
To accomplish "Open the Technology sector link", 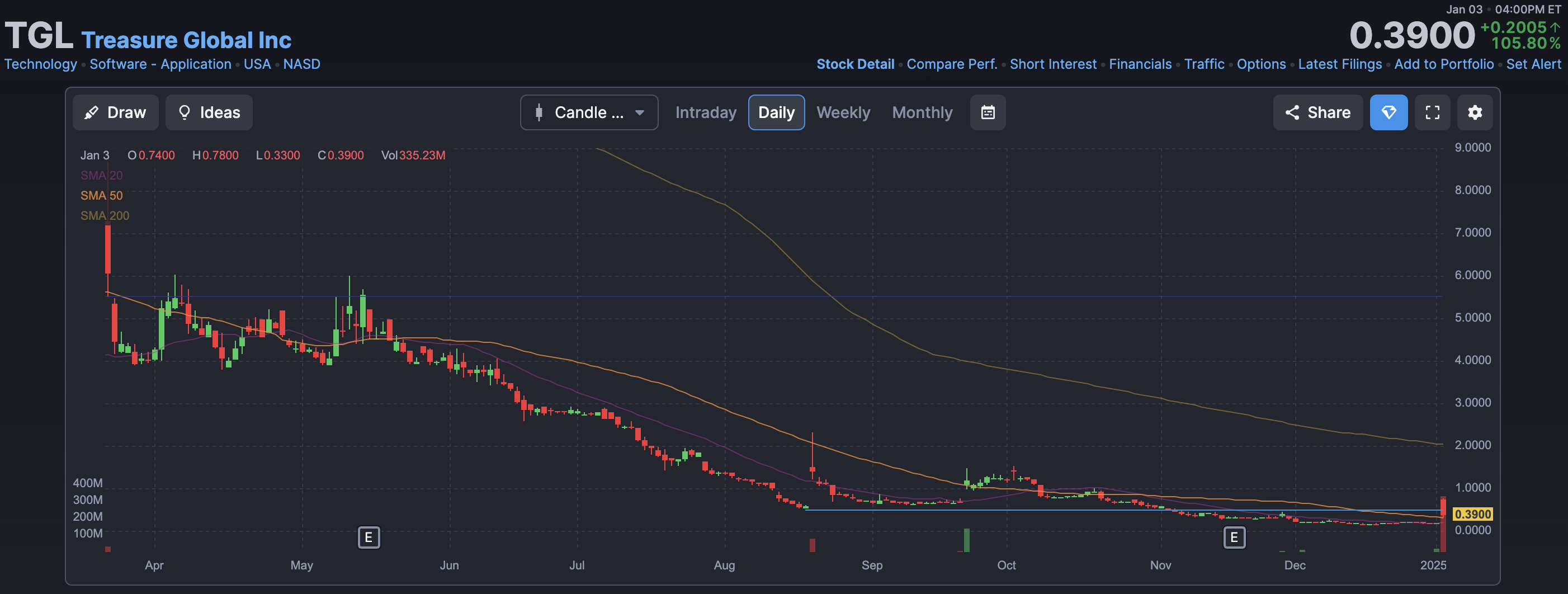I will (x=41, y=64).
